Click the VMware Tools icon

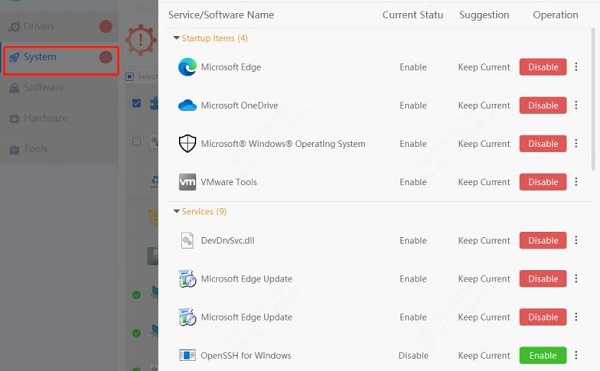coord(188,182)
